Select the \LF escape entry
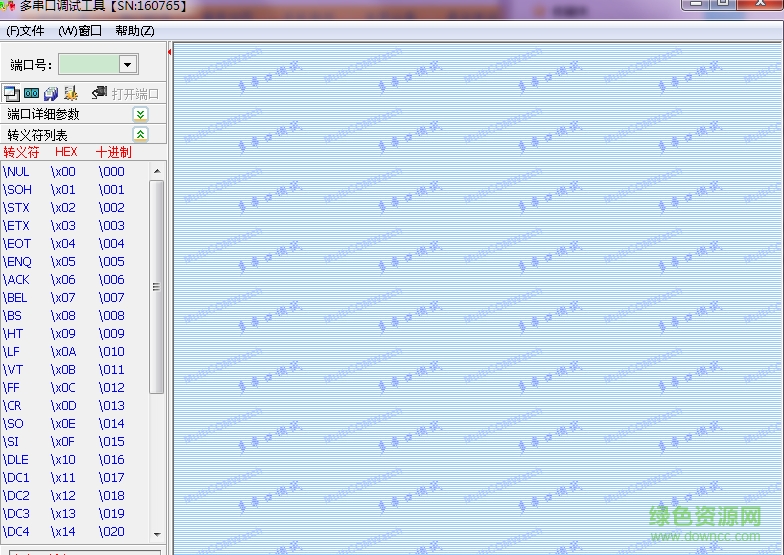Viewport: 784px width, 555px height. (11, 352)
